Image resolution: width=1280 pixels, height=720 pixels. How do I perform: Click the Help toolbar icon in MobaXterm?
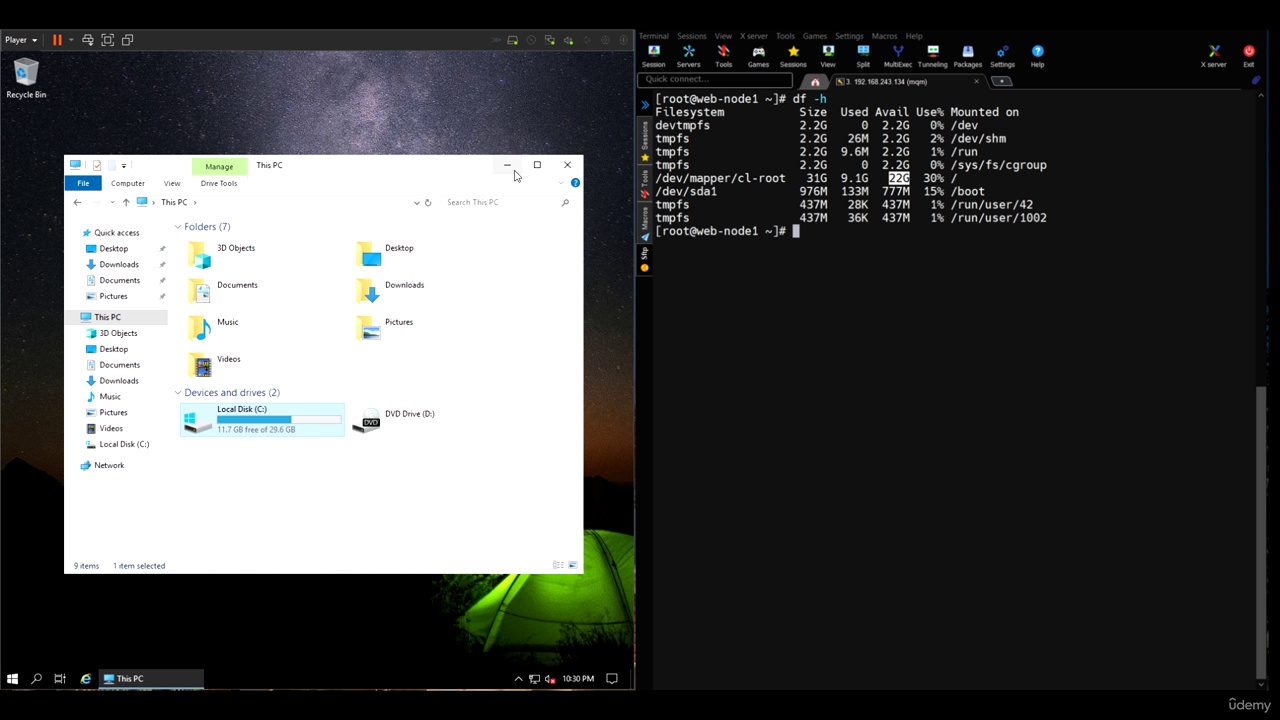click(1037, 56)
